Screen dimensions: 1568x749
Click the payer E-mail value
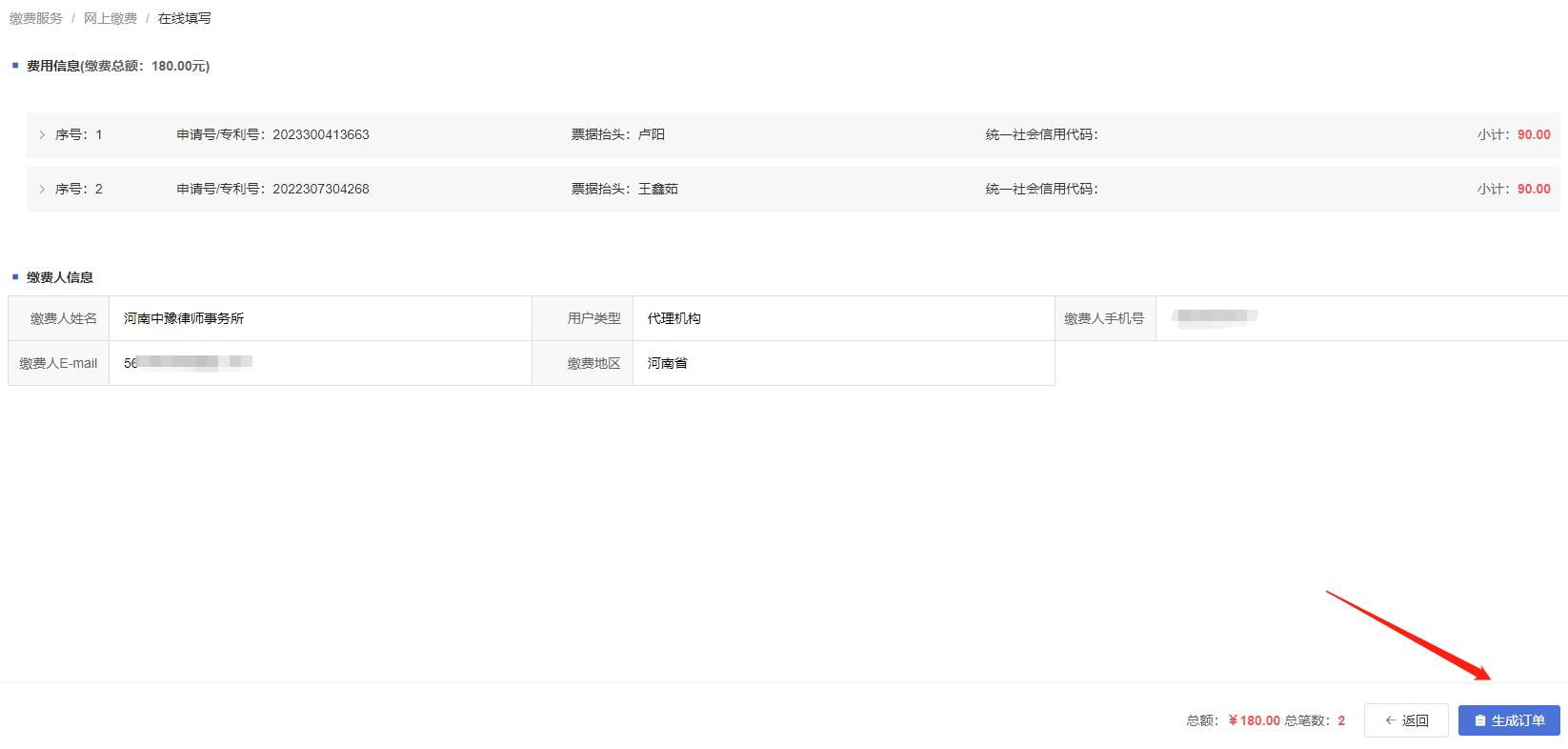(x=188, y=363)
